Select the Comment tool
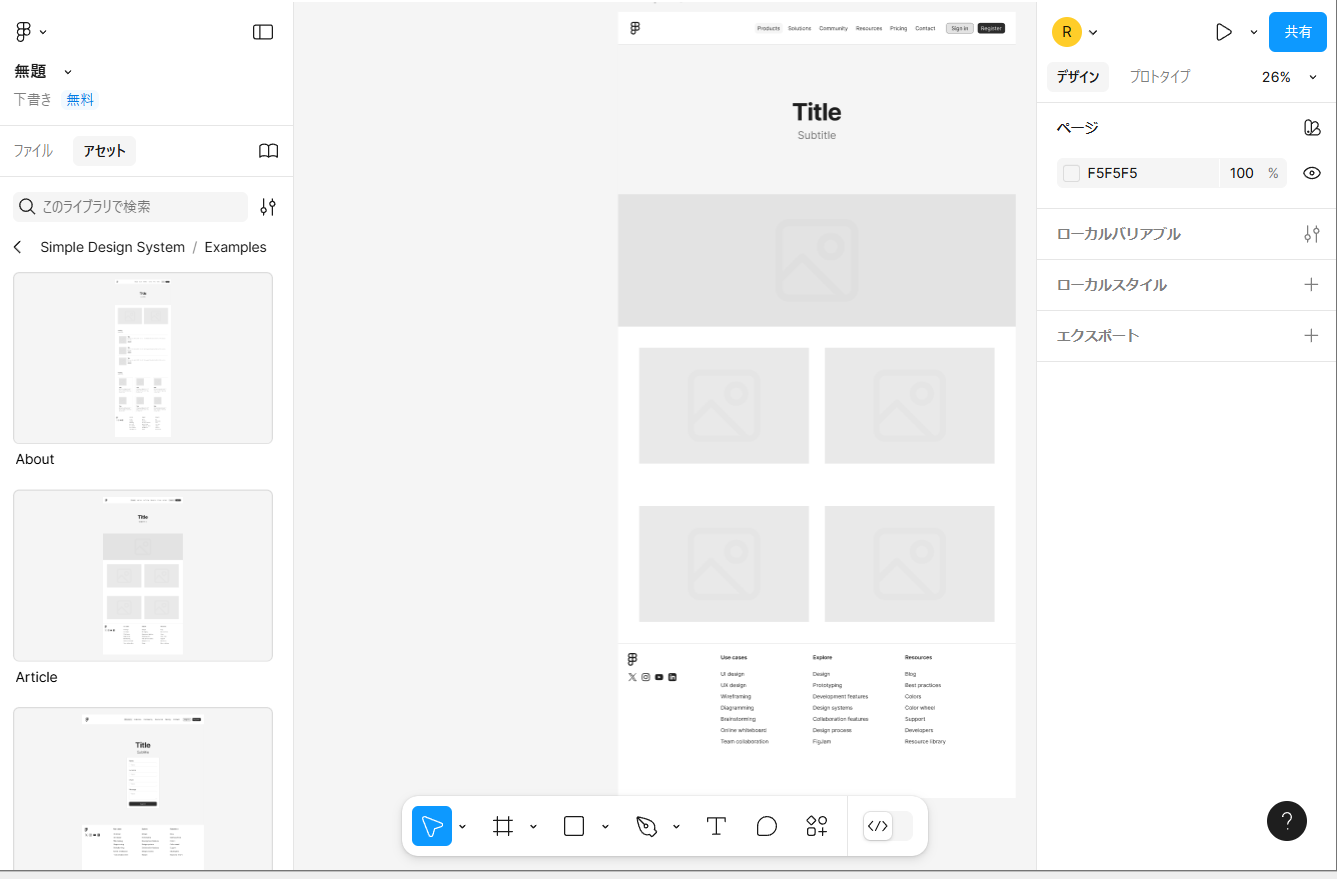1337x879 pixels. pos(767,826)
